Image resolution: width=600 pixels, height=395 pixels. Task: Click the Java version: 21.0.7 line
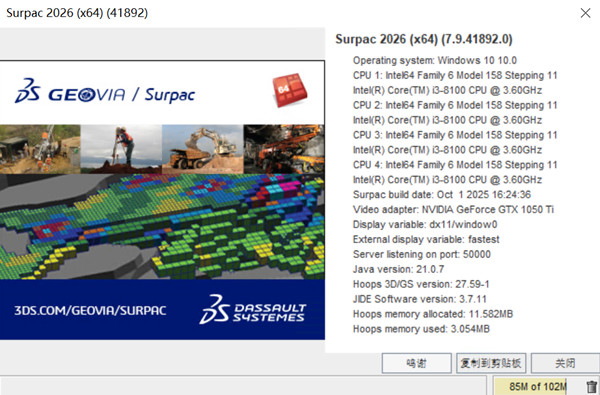pos(398,269)
